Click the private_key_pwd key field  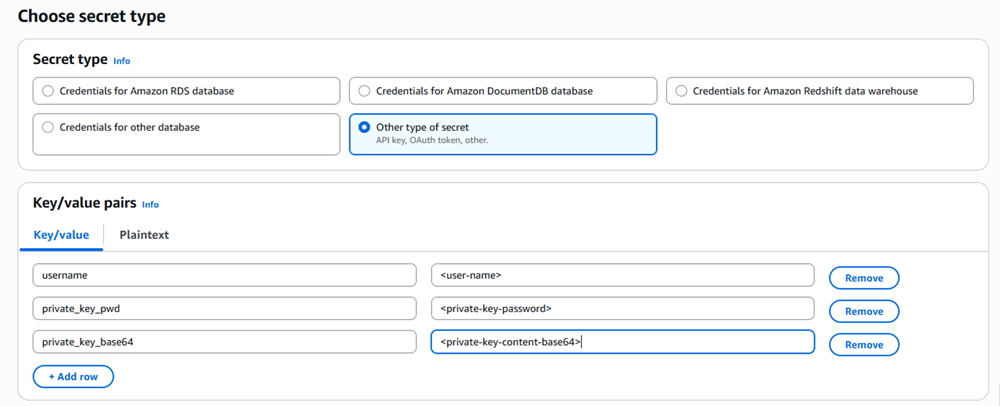pos(224,308)
